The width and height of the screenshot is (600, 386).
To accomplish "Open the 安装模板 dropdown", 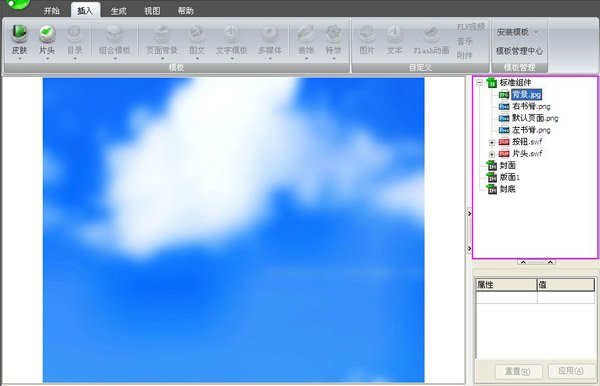I will coord(518,32).
